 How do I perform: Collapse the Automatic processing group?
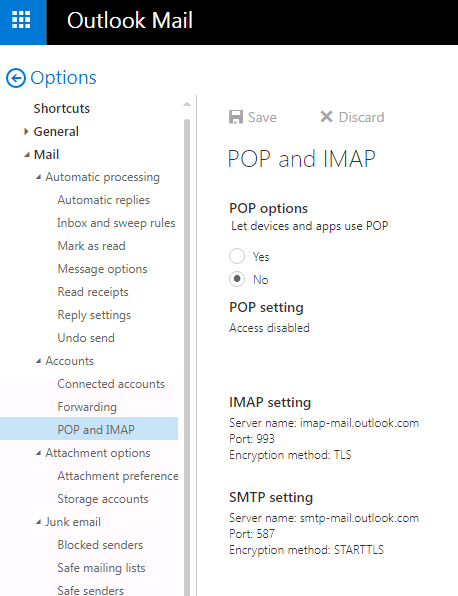pos(38,177)
